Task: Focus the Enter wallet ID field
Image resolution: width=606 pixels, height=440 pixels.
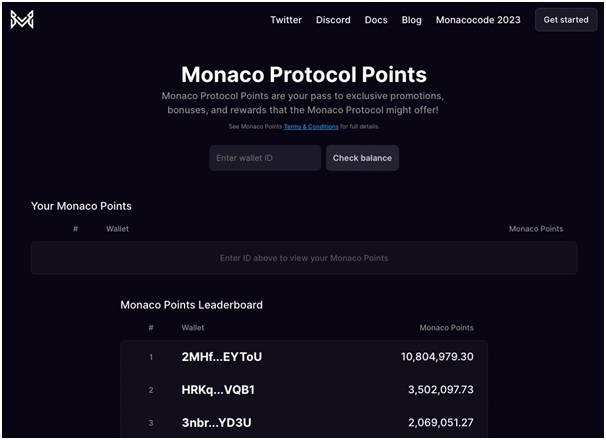Action: [265, 158]
